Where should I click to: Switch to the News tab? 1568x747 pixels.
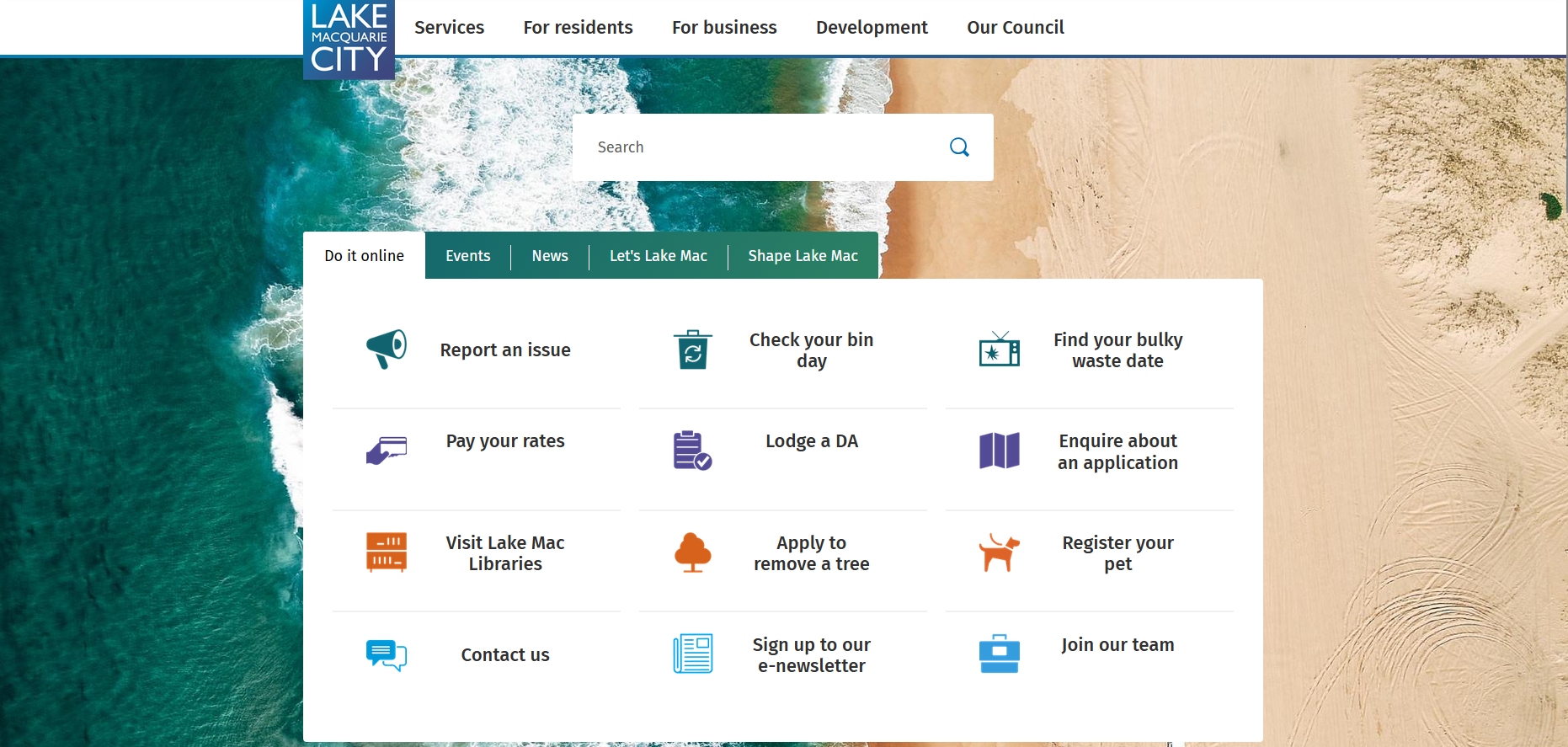[550, 255]
